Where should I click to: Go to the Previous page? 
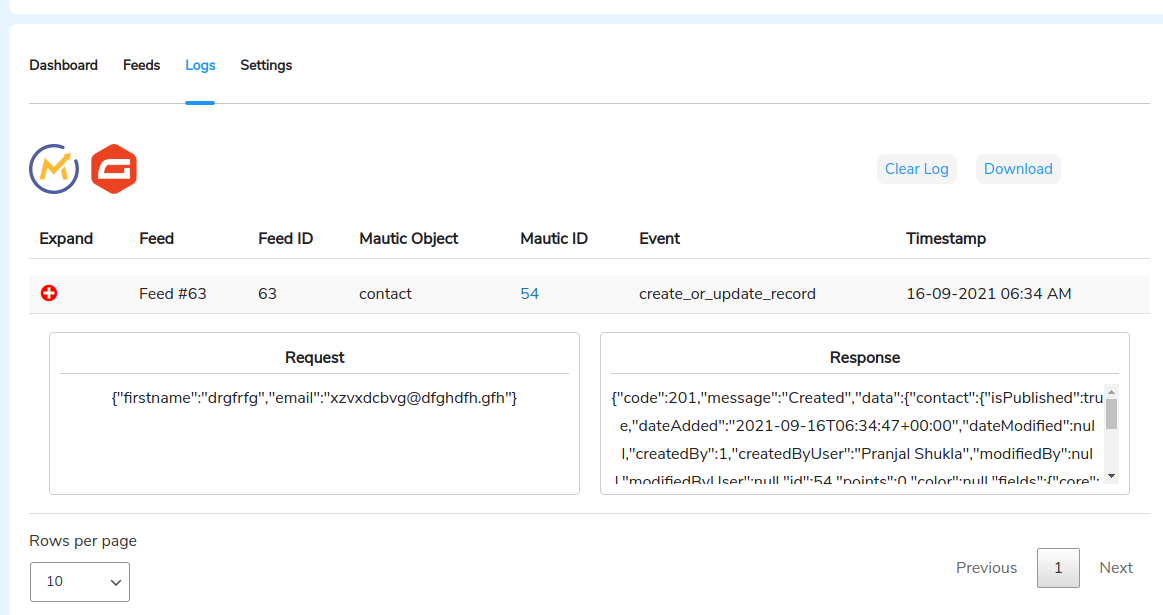click(x=986, y=568)
